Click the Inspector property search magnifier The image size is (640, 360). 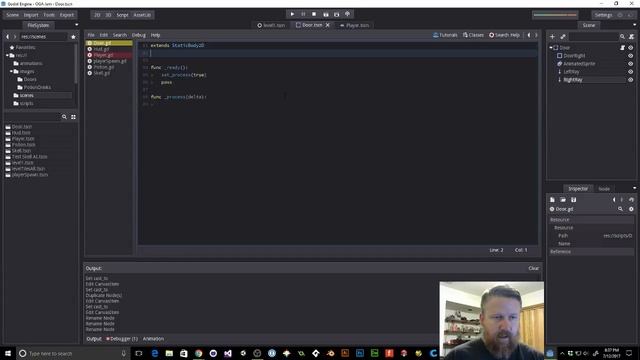coord(620,209)
